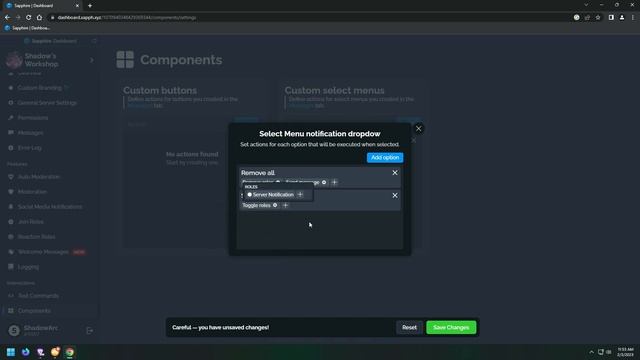Click the logout icon next to ShadowArc
Viewport: 640px width, 360px height.
tap(90, 331)
